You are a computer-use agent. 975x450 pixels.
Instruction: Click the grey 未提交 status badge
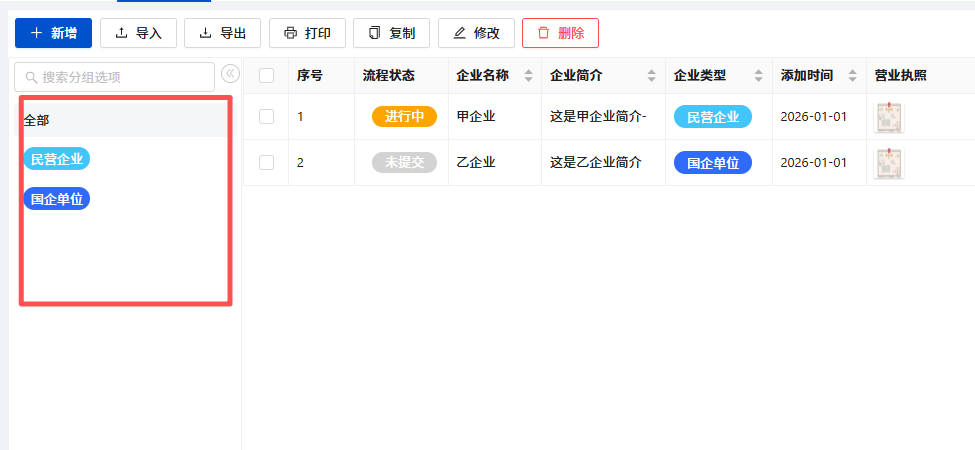[x=404, y=162]
